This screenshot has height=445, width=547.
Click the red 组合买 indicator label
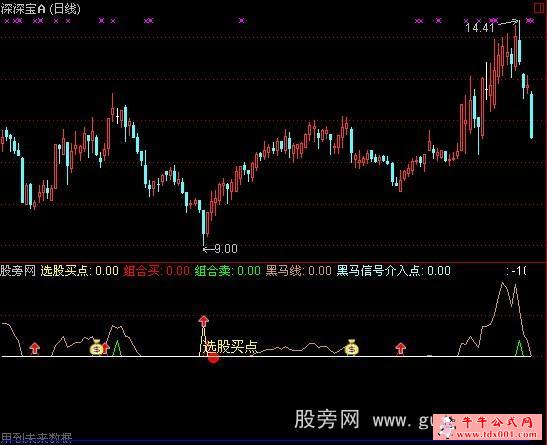[x=141, y=271]
